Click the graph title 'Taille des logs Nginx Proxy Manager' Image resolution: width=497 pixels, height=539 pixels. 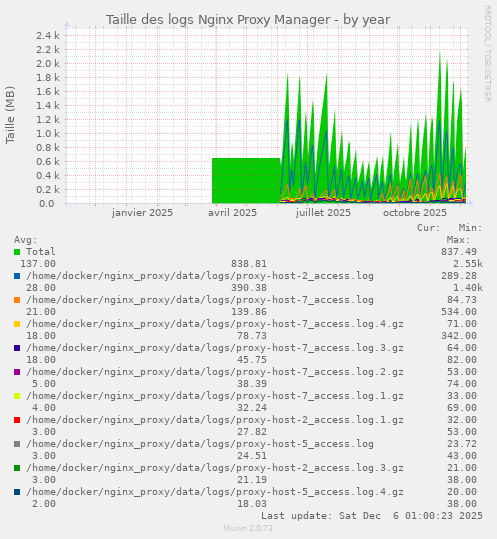[x=218, y=20]
